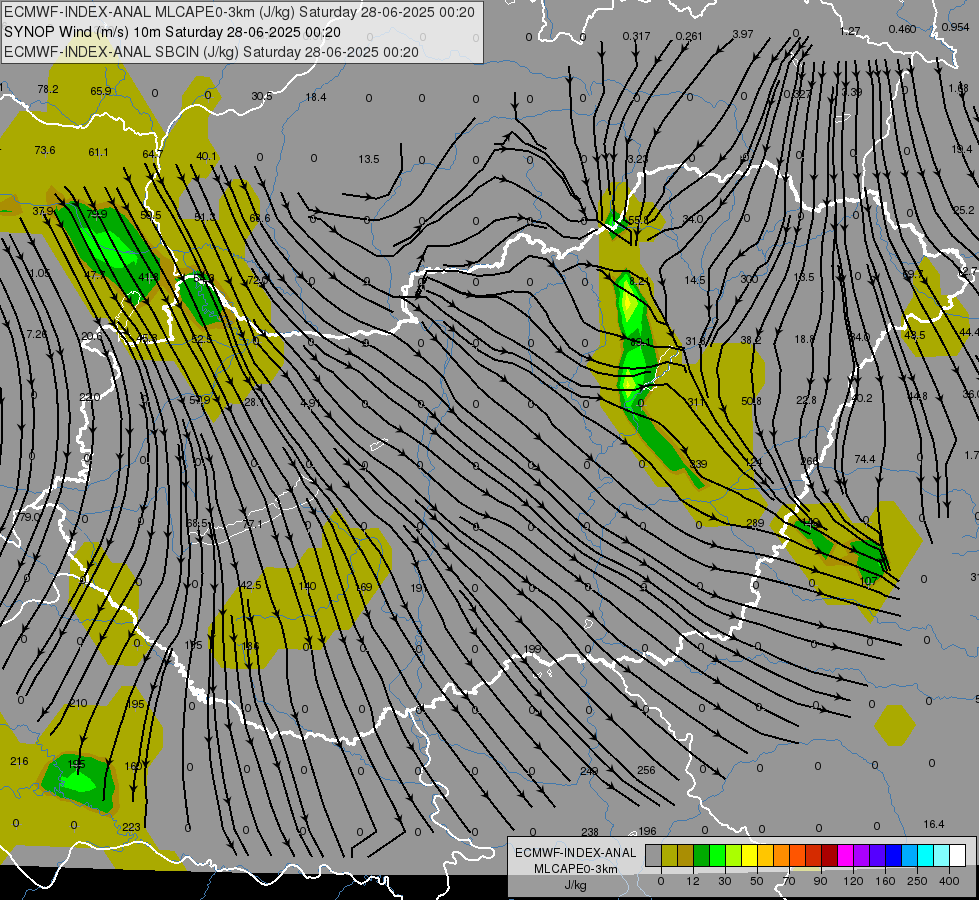Viewport: 979px width, 900px height.
Task: Click the legend label ECMWF-INDEX-ANAL
Action: (x=575, y=853)
